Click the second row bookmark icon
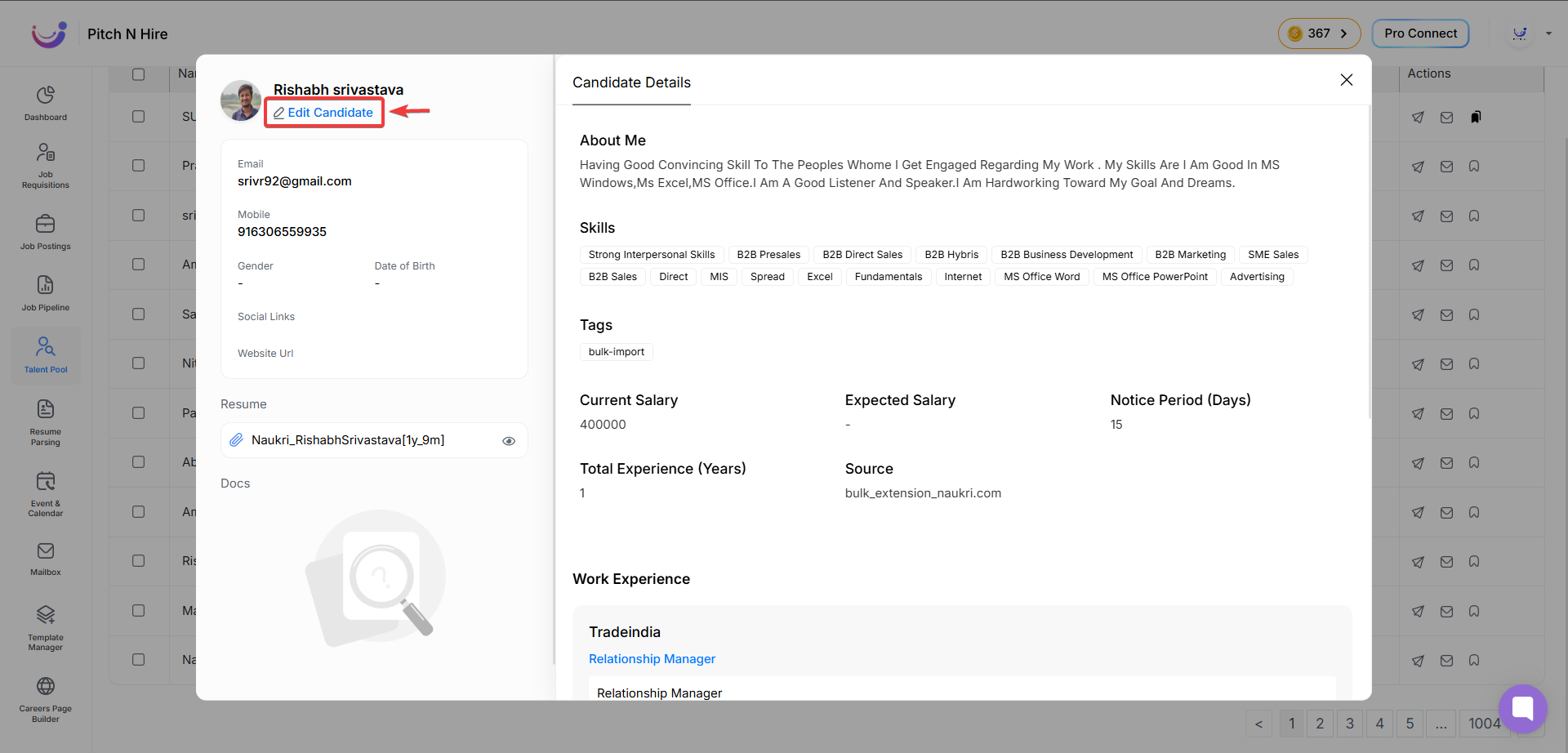 (x=1474, y=167)
